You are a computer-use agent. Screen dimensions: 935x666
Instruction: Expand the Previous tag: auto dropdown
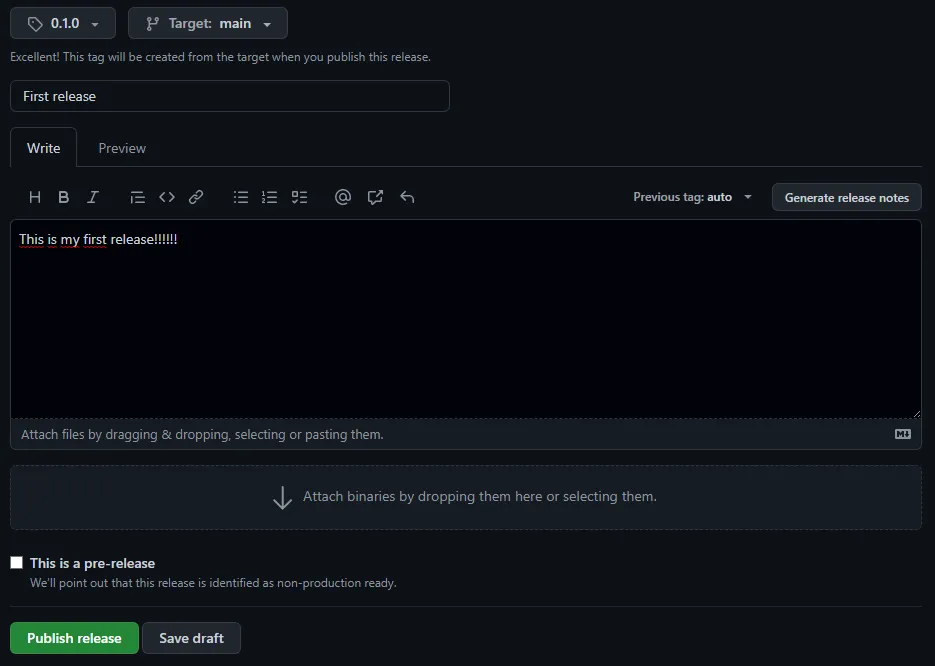(x=692, y=197)
